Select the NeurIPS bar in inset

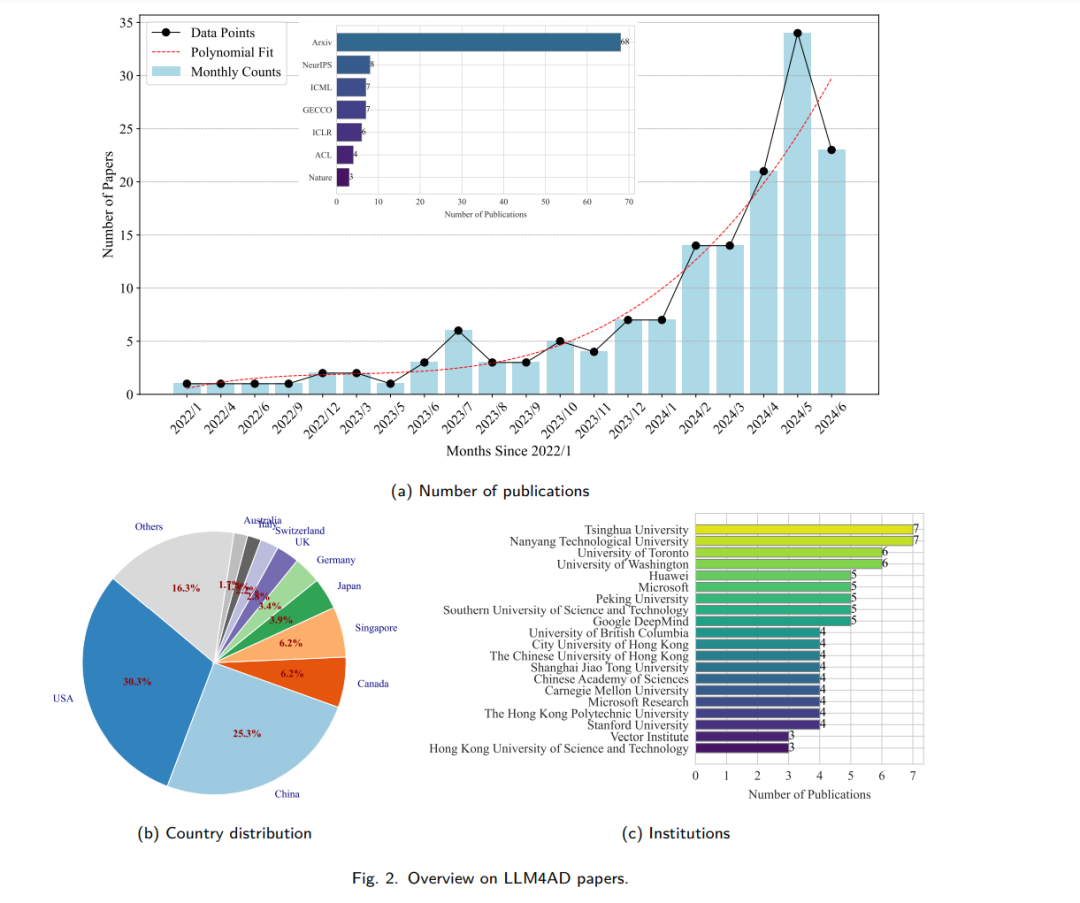tap(353, 65)
